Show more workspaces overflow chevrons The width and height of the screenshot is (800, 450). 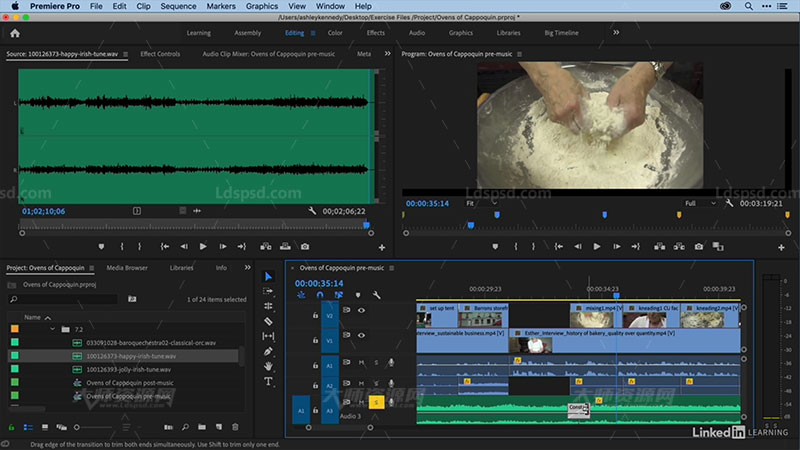(x=616, y=33)
